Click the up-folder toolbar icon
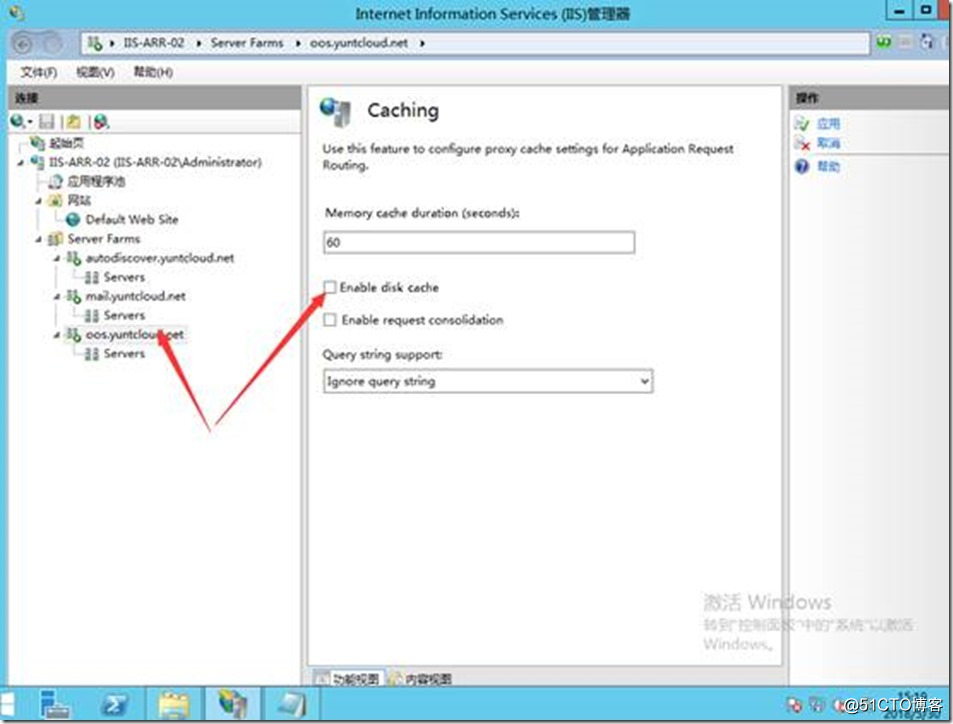This screenshot has width=953, height=724. pos(74,122)
